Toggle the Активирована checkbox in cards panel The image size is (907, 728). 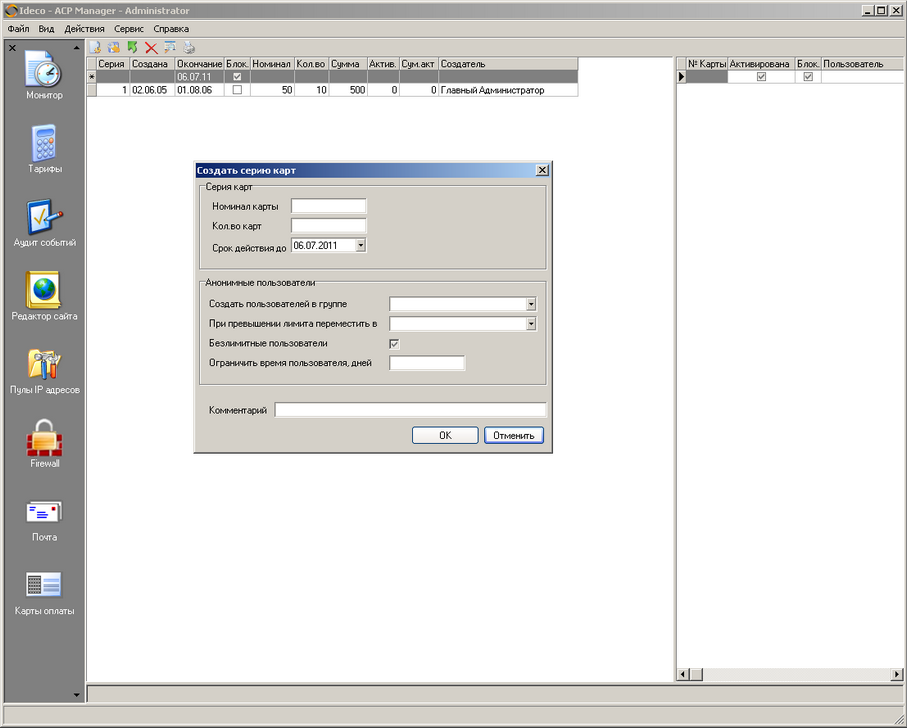click(761, 77)
